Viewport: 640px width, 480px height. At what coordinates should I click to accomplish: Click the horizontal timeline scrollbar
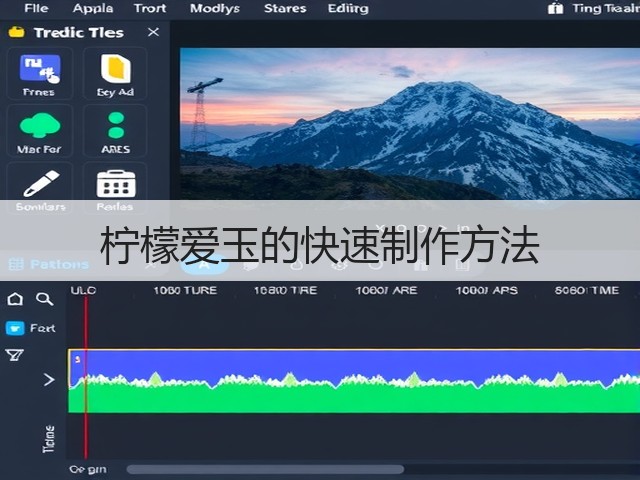pos(265,469)
